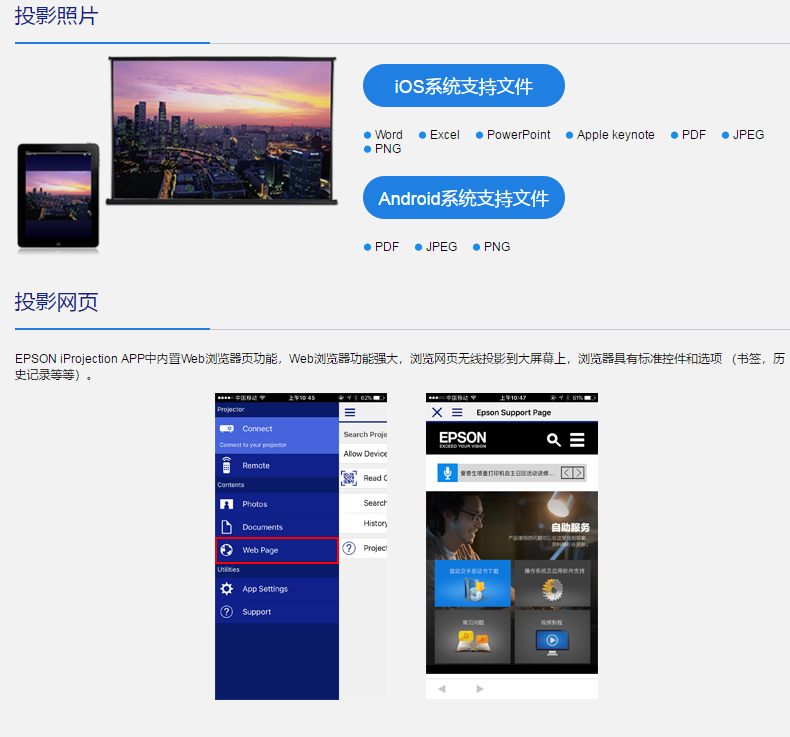Tap the Remote control icon
This screenshot has height=737, width=790.
227,465
